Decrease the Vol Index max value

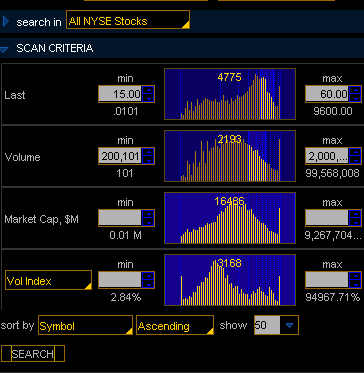(x=355, y=284)
